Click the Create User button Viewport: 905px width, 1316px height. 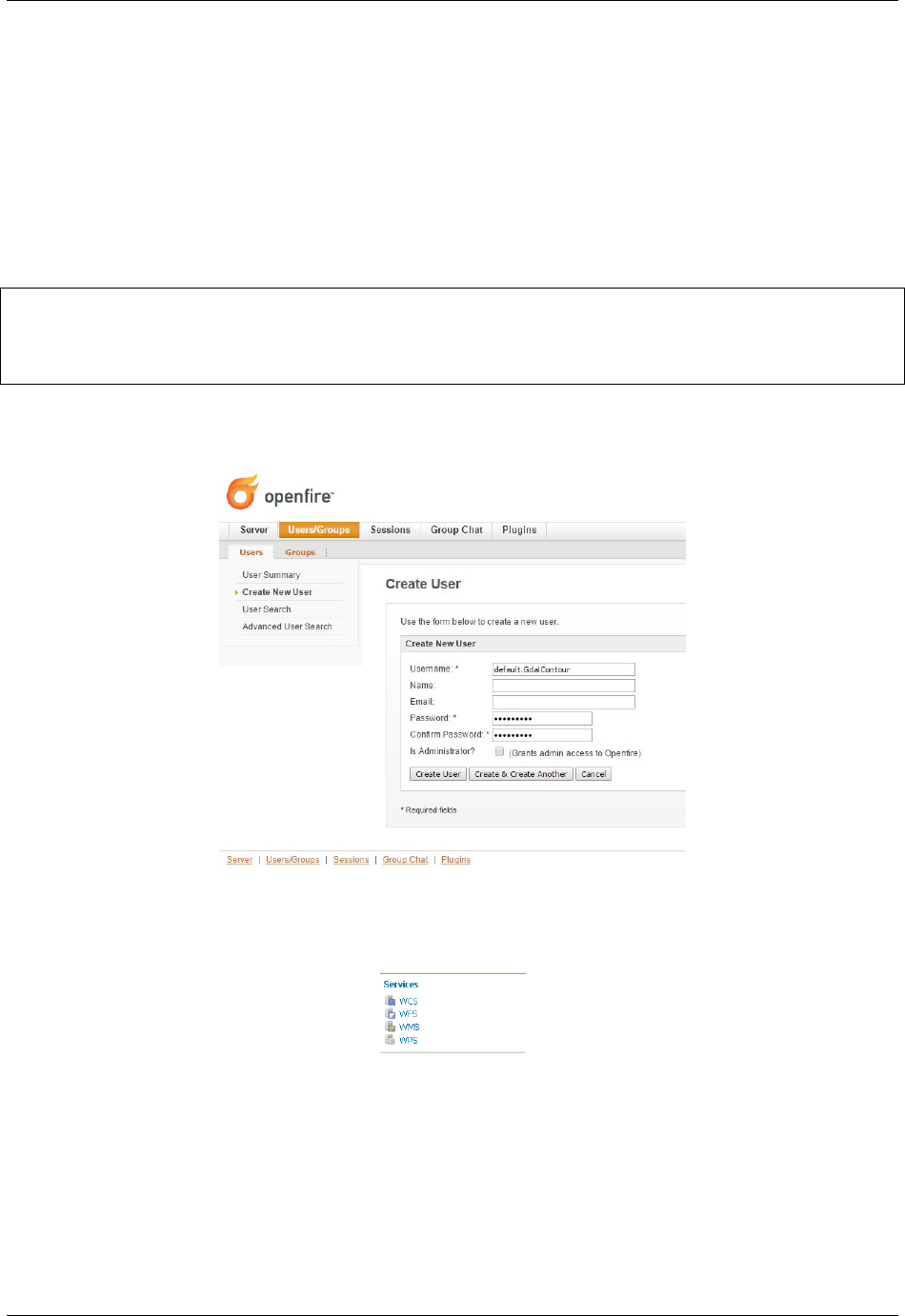pos(438,774)
